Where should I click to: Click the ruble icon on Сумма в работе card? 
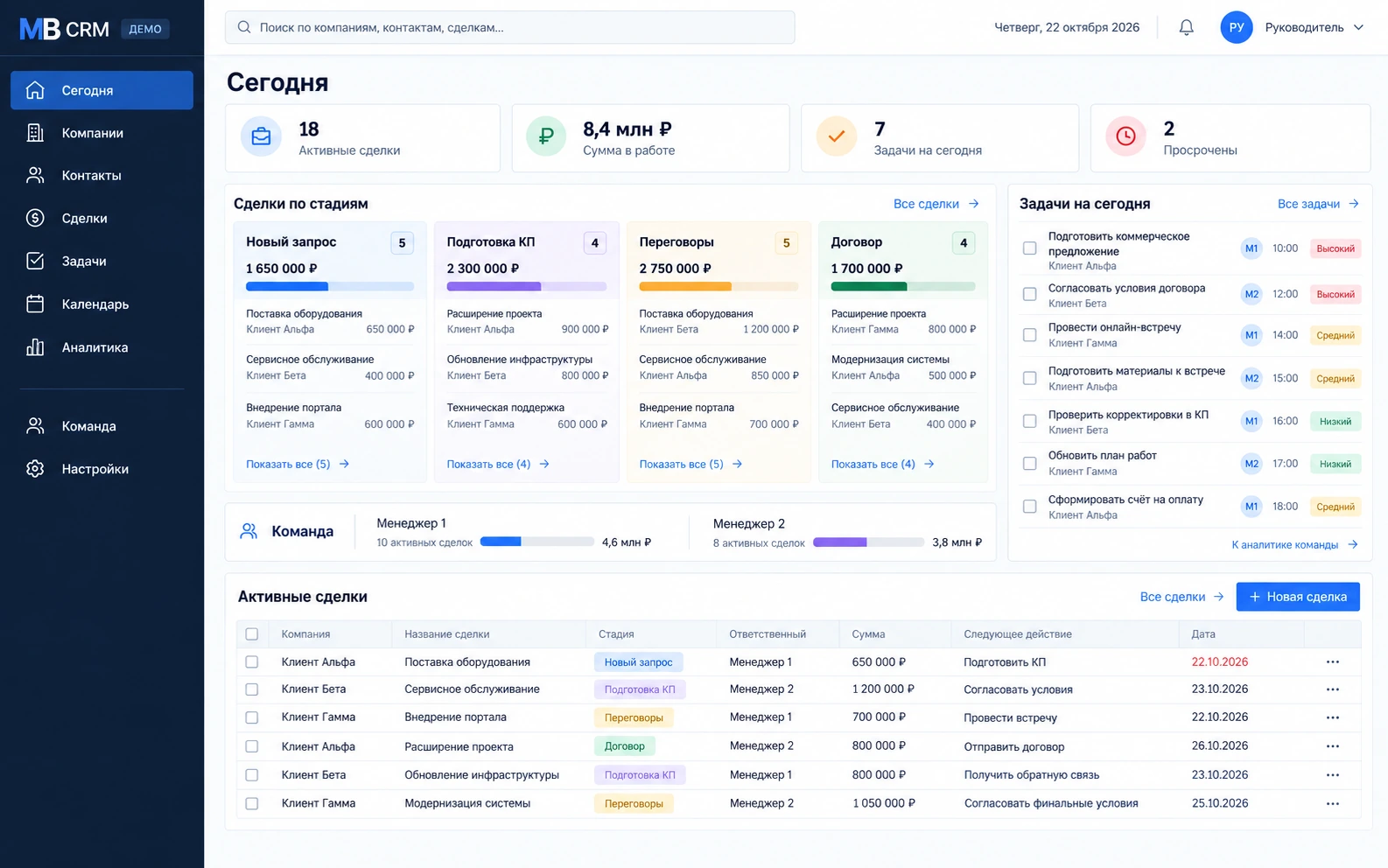point(546,137)
